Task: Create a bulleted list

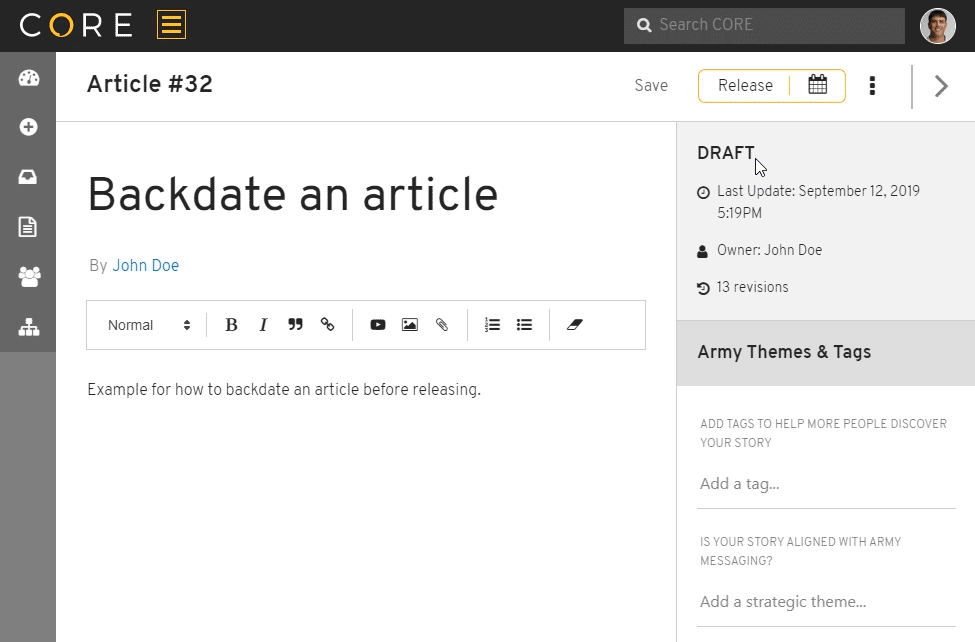Action: [x=524, y=325]
